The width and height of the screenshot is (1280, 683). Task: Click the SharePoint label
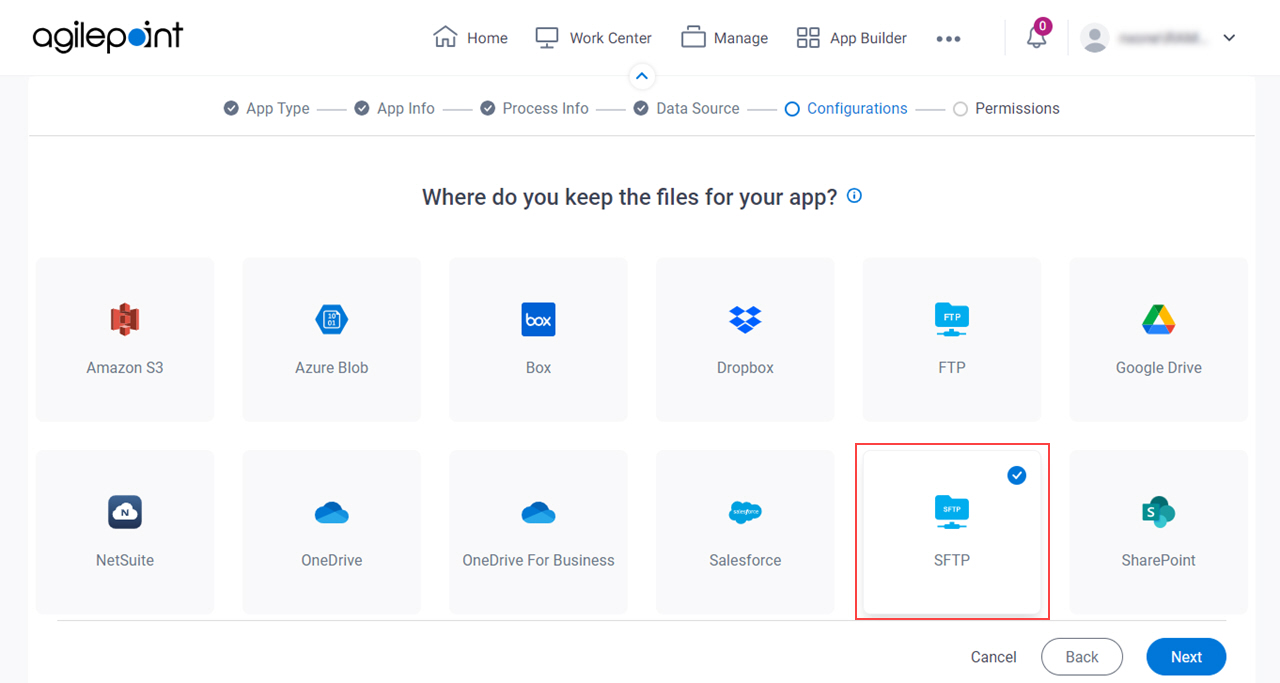(1159, 560)
